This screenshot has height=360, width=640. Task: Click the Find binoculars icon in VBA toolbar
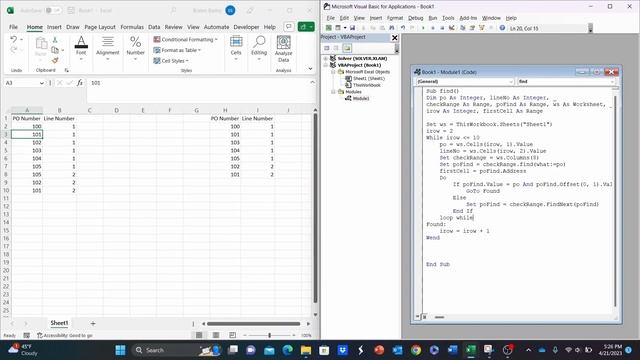tap(391, 28)
